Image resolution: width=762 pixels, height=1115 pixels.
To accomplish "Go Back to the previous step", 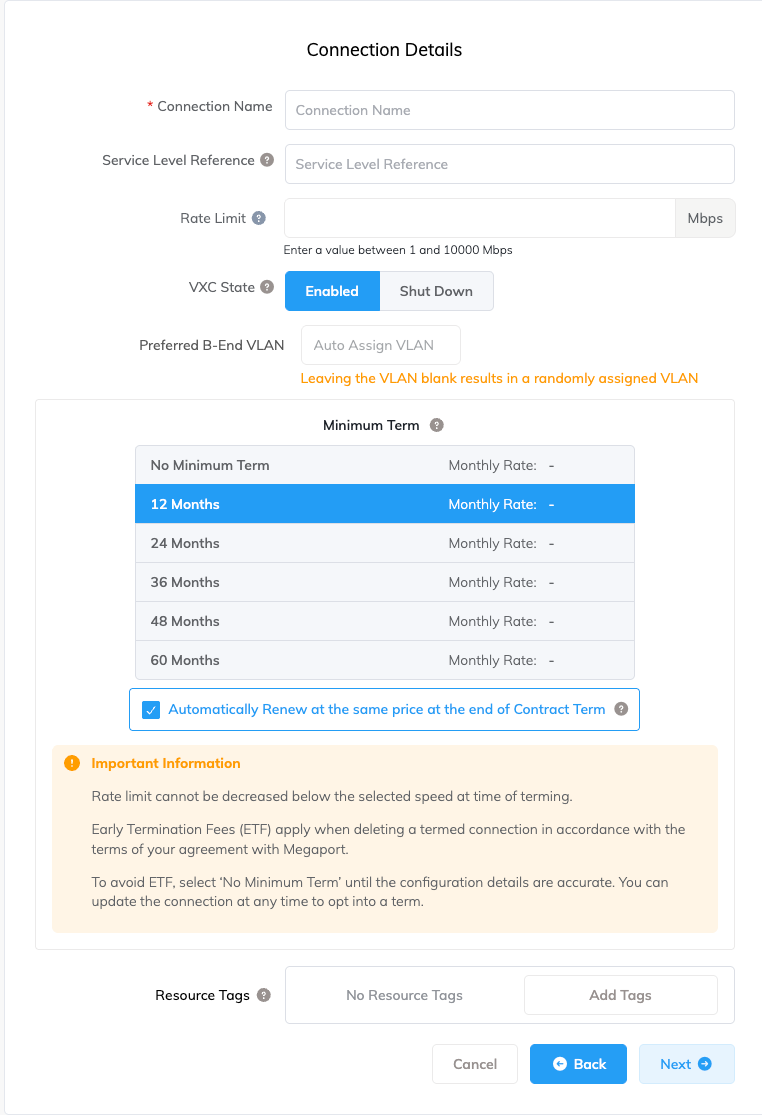I will click(x=578, y=1064).
